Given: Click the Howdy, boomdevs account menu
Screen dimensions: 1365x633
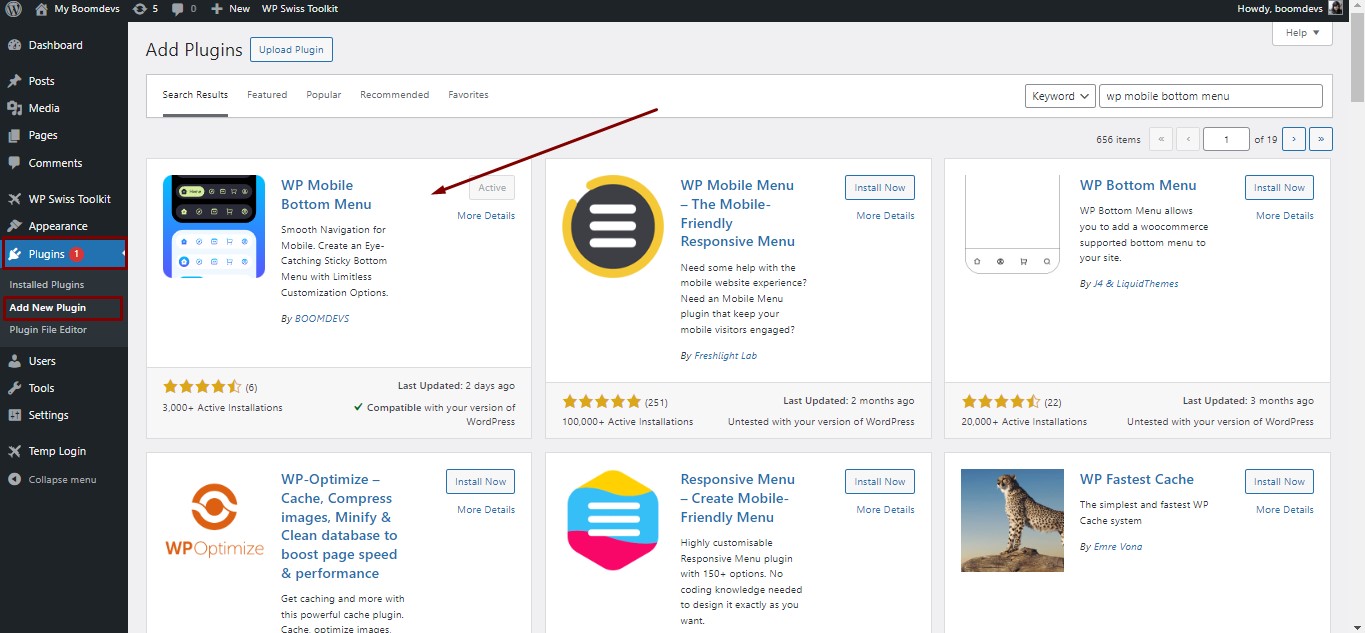Looking at the screenshot, I should [x=1292, y=8].
